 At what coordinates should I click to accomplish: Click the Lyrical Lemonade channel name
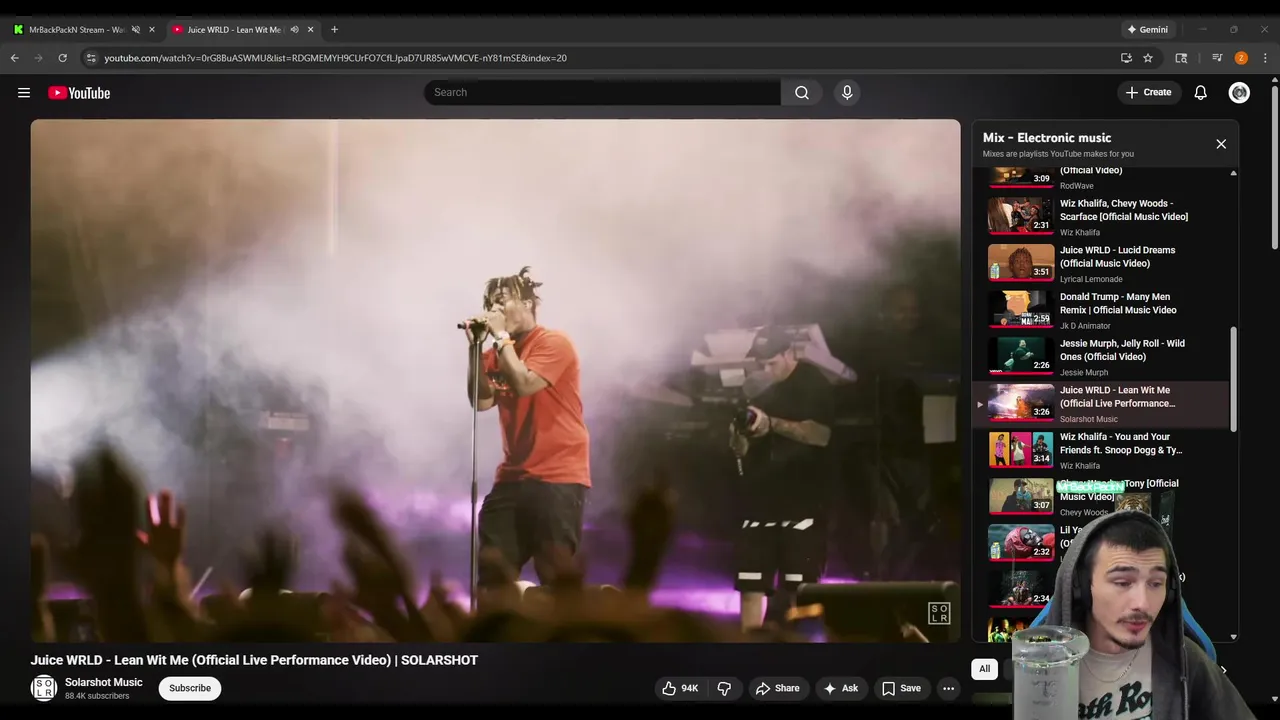[x=1091, y=279]
